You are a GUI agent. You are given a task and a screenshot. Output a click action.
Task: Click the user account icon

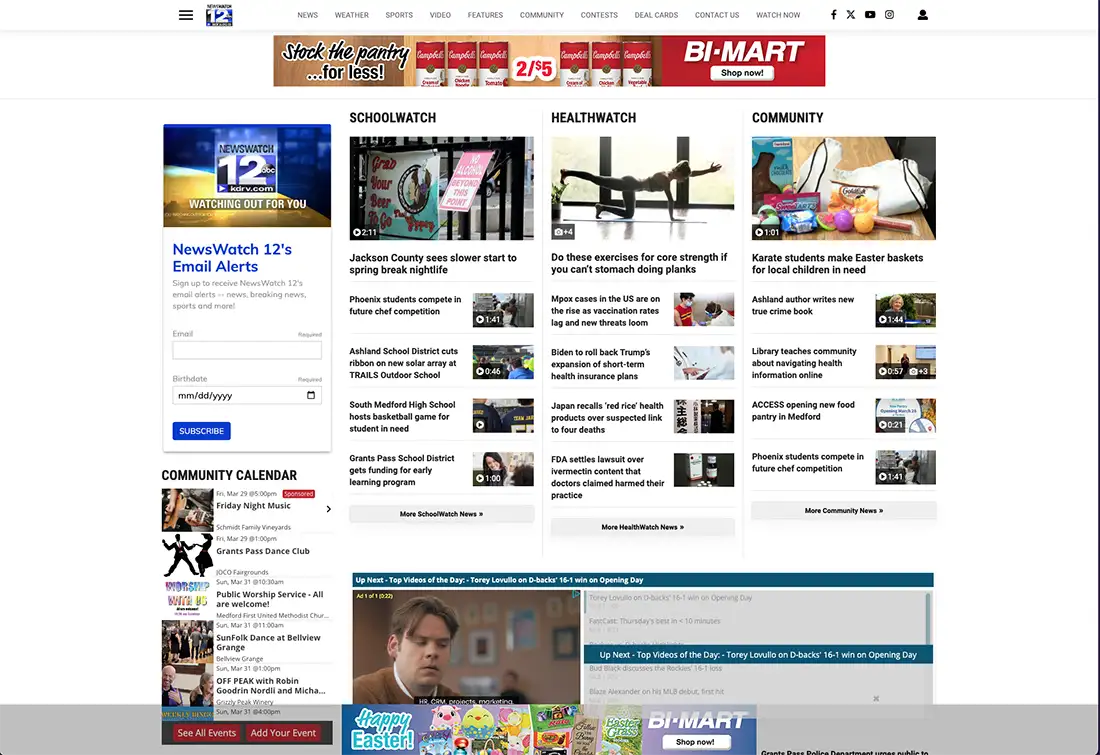point(923,15)
